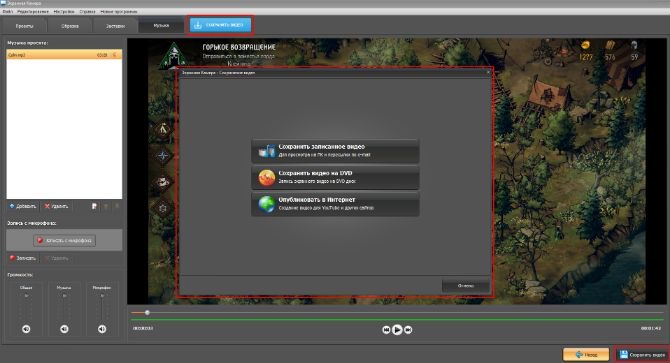Select the 'Сохранить видео на DVD' option
The height and width of the screenshot is (363, 670).
(x=335, y=177)
